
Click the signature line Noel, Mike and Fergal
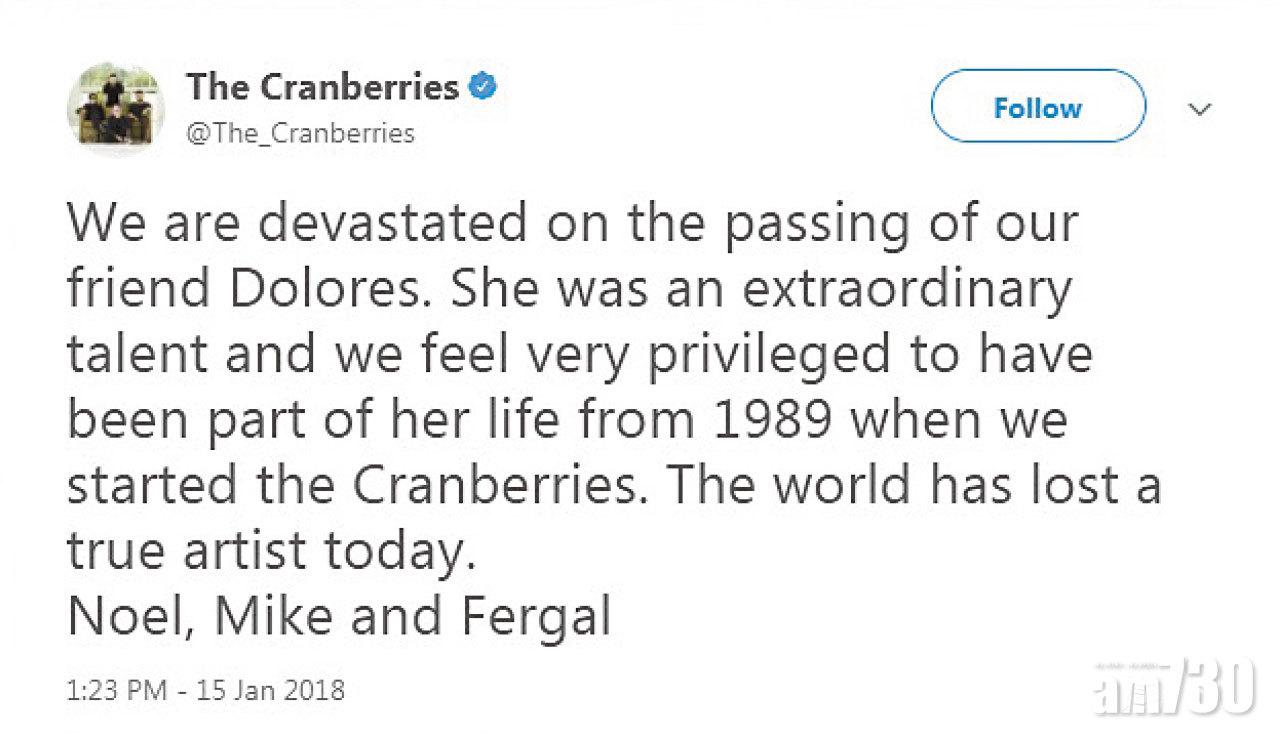[339, 617]
